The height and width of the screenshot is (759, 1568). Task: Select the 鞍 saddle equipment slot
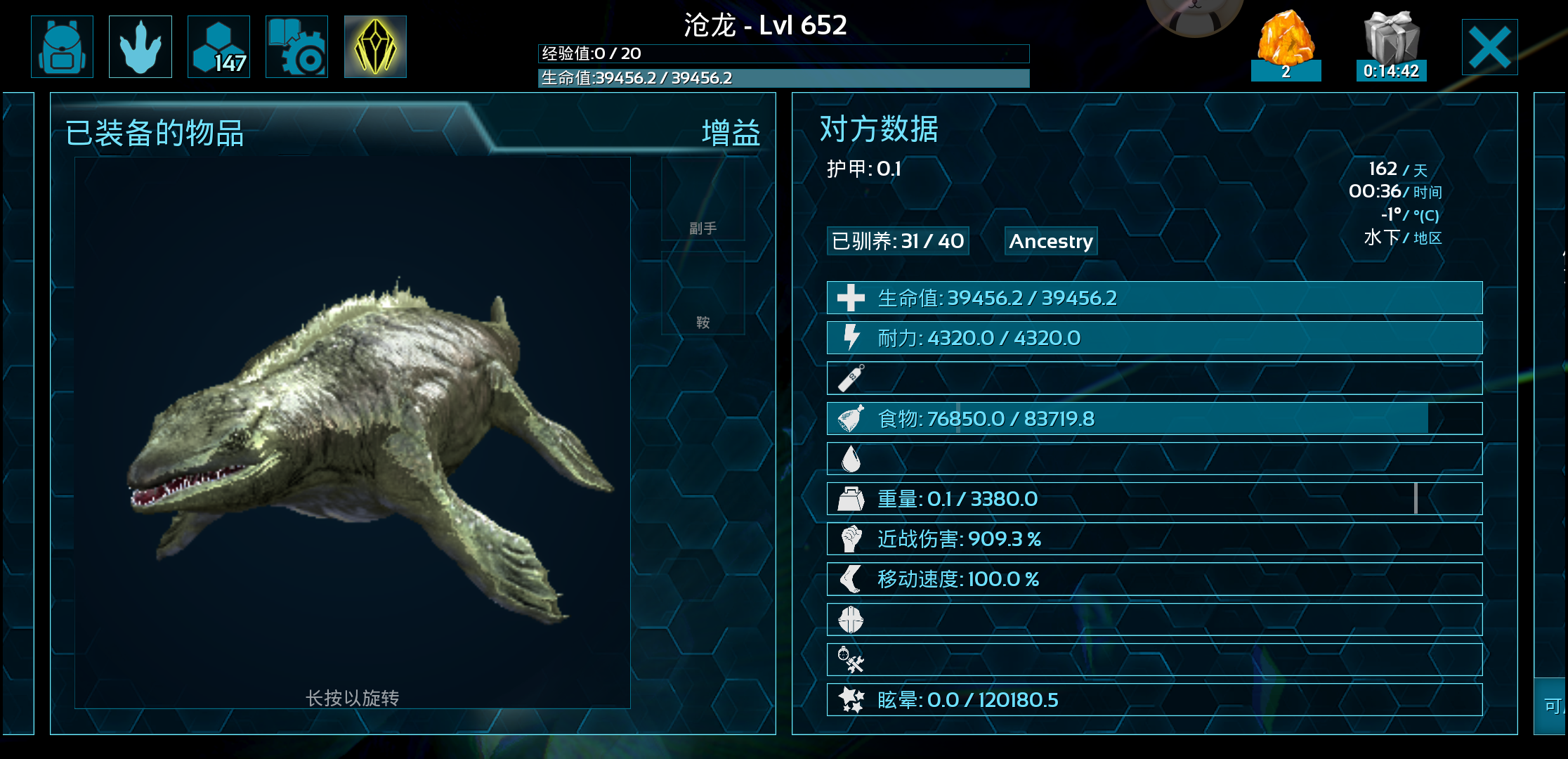703,293
